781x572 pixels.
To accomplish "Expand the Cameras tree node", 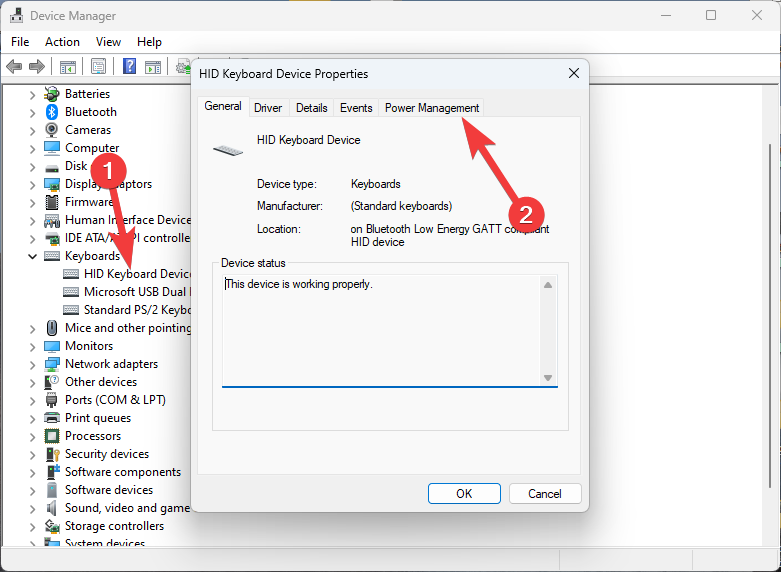I will (32, 131).
